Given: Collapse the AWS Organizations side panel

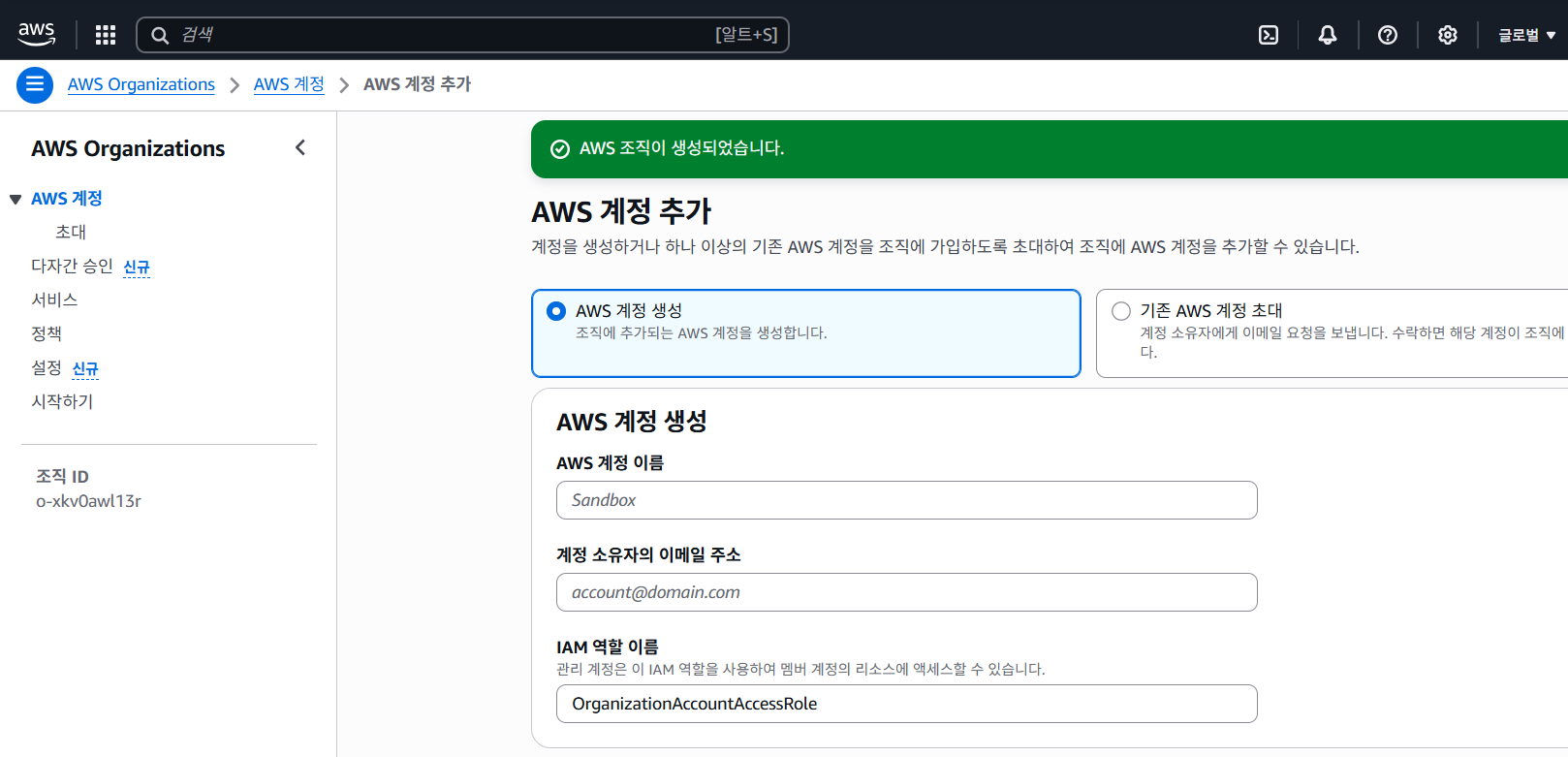Looking at the screenshot, I should click(300, 147).
